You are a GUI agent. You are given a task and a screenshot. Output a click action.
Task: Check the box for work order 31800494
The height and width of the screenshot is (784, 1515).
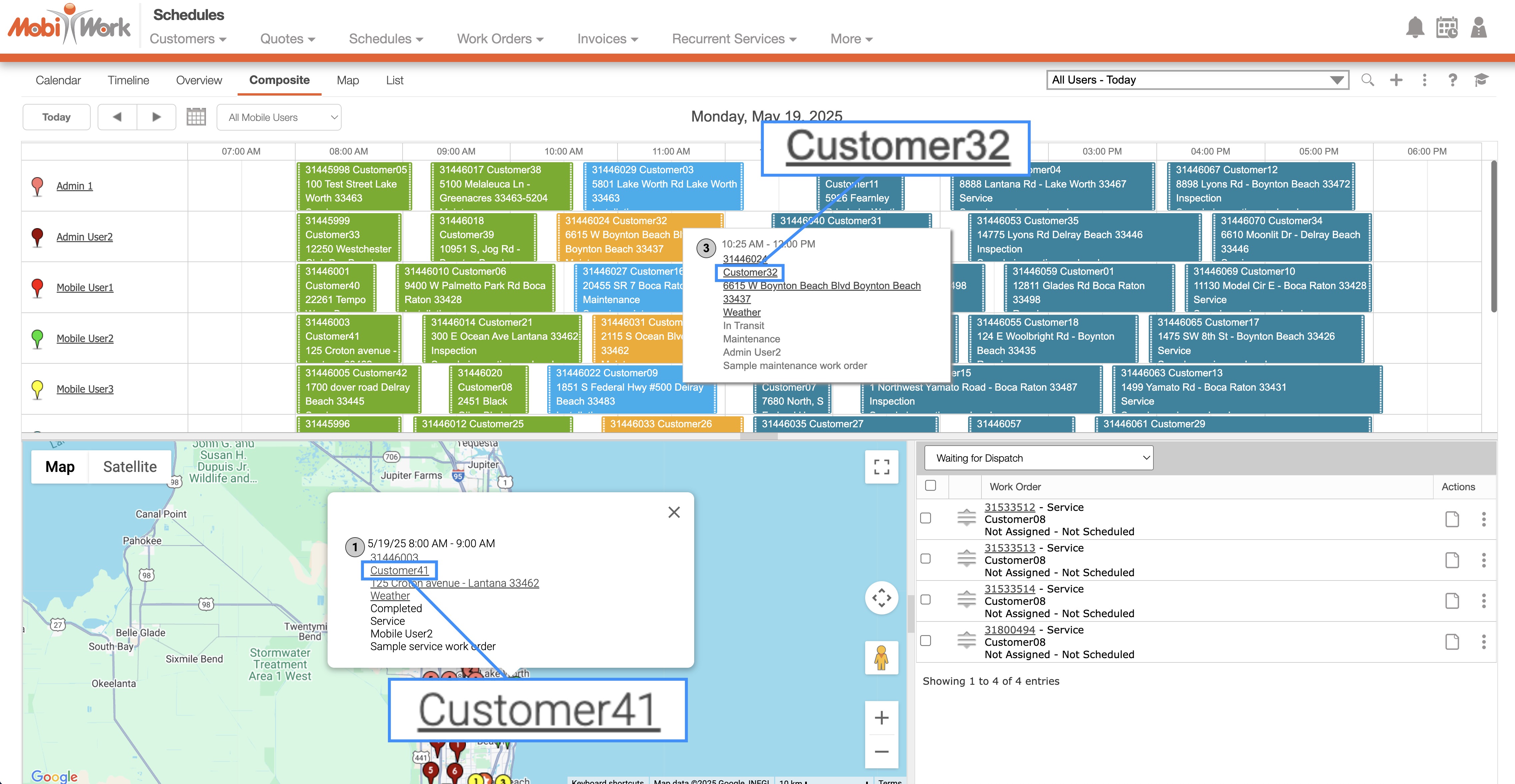click(926, 640)
